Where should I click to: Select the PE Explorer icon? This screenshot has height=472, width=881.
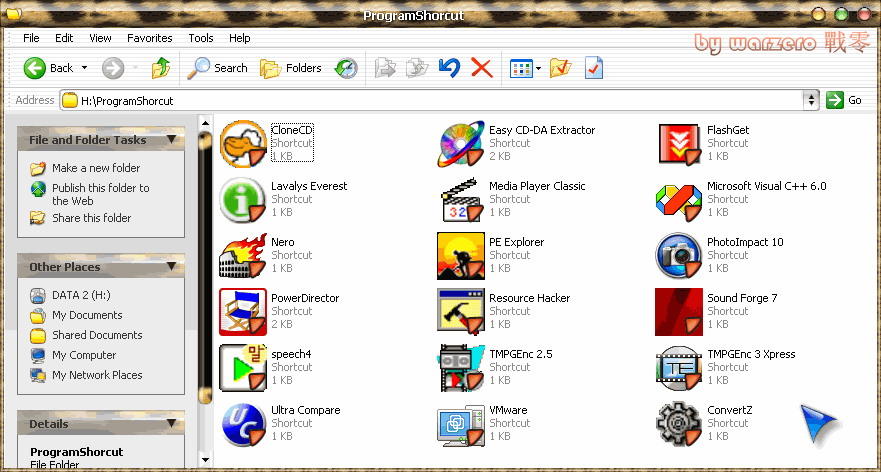click(x=461, y=256)
